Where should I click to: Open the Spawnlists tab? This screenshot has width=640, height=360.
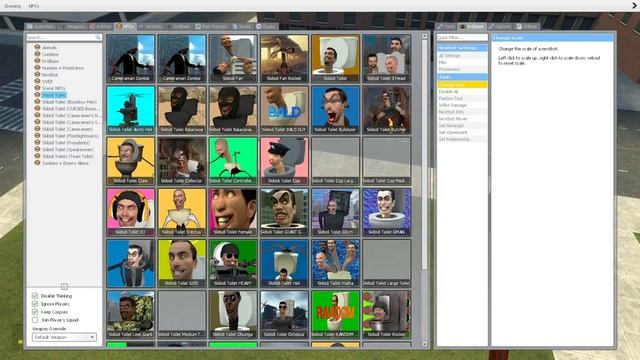pos(41,27)
